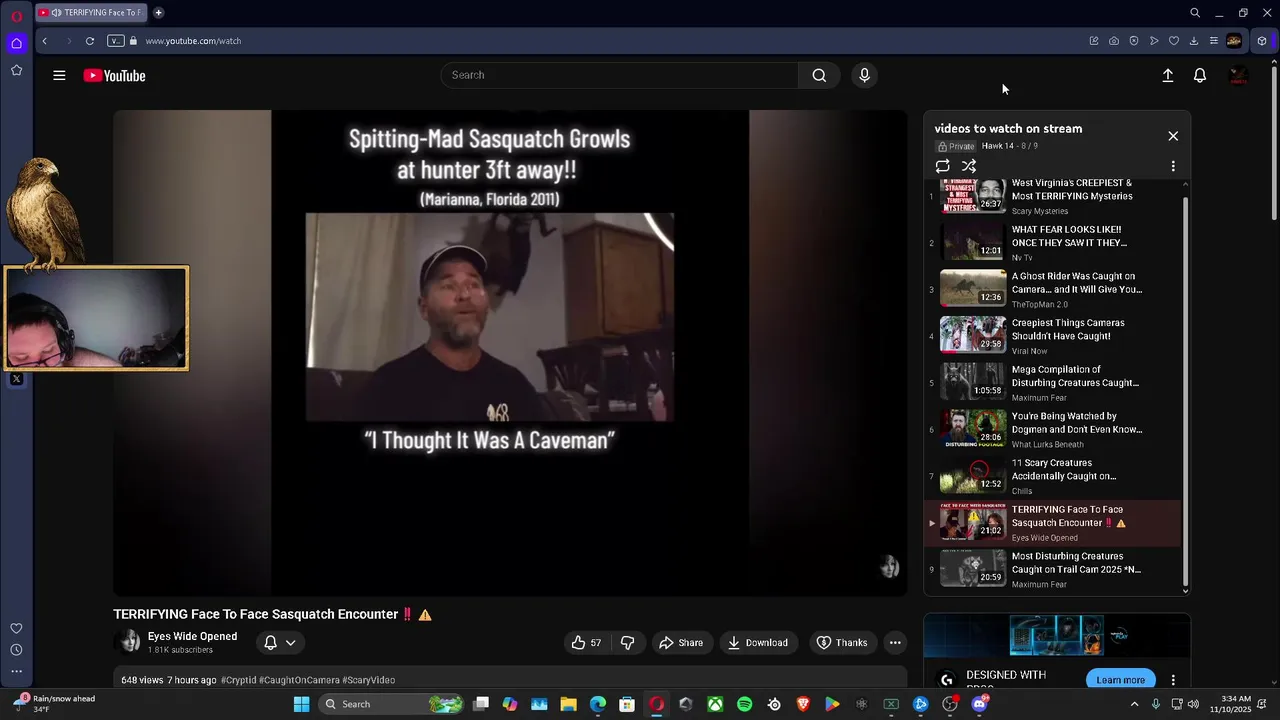1280x720 pixels.
Task: Close the playlist panel with X
Action: click(x=1173, y=136)
